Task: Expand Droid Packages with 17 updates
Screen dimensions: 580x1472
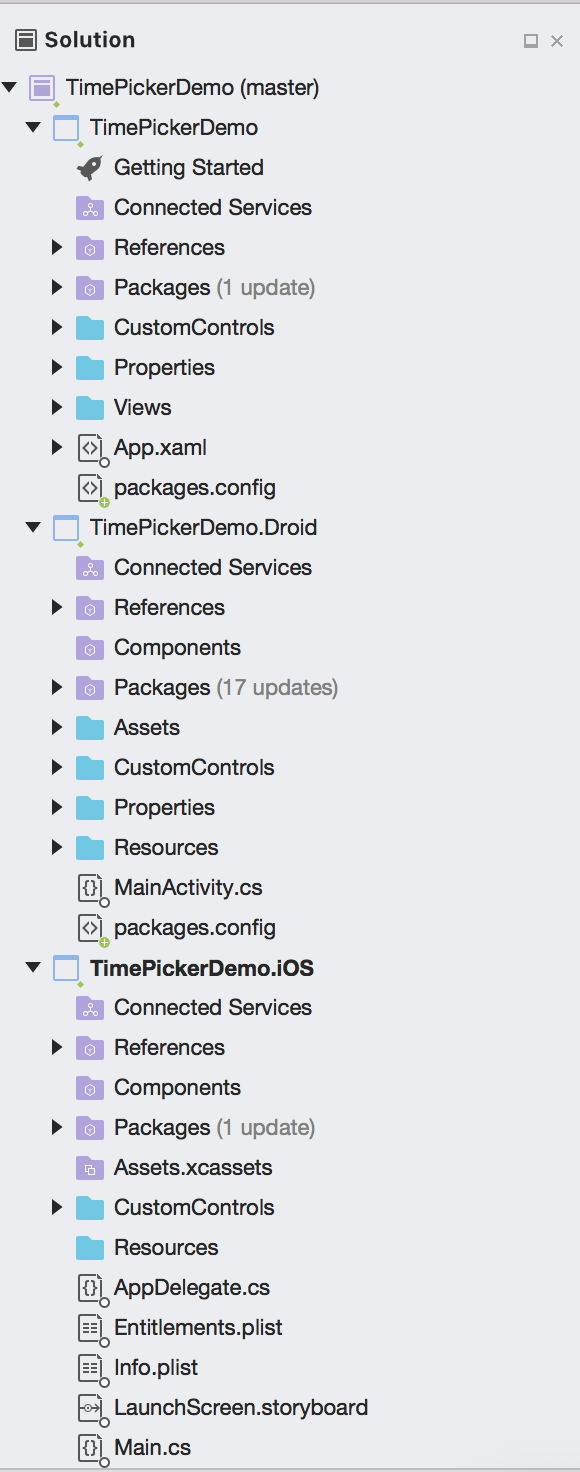Action: click(58, 687)
